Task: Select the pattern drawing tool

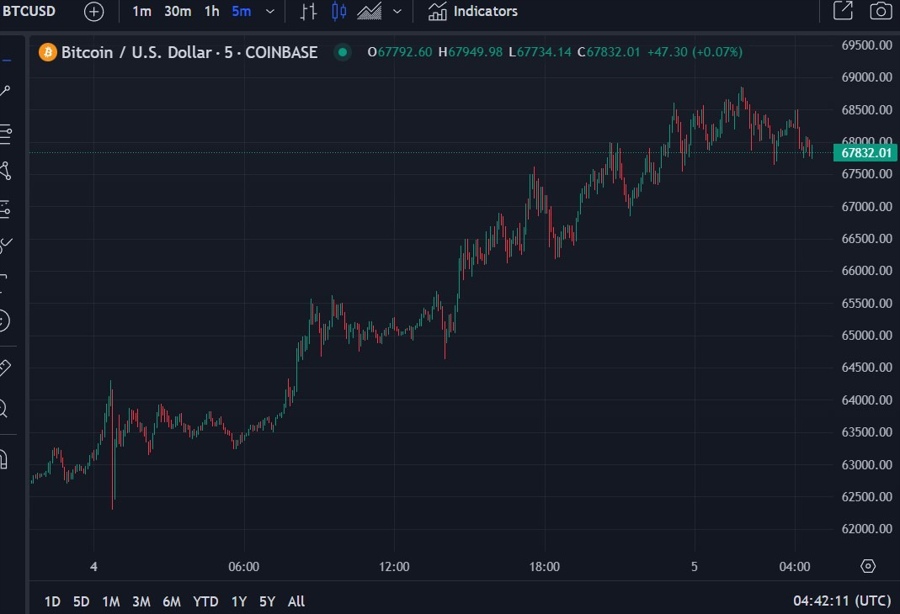Action: click(5, 170)
